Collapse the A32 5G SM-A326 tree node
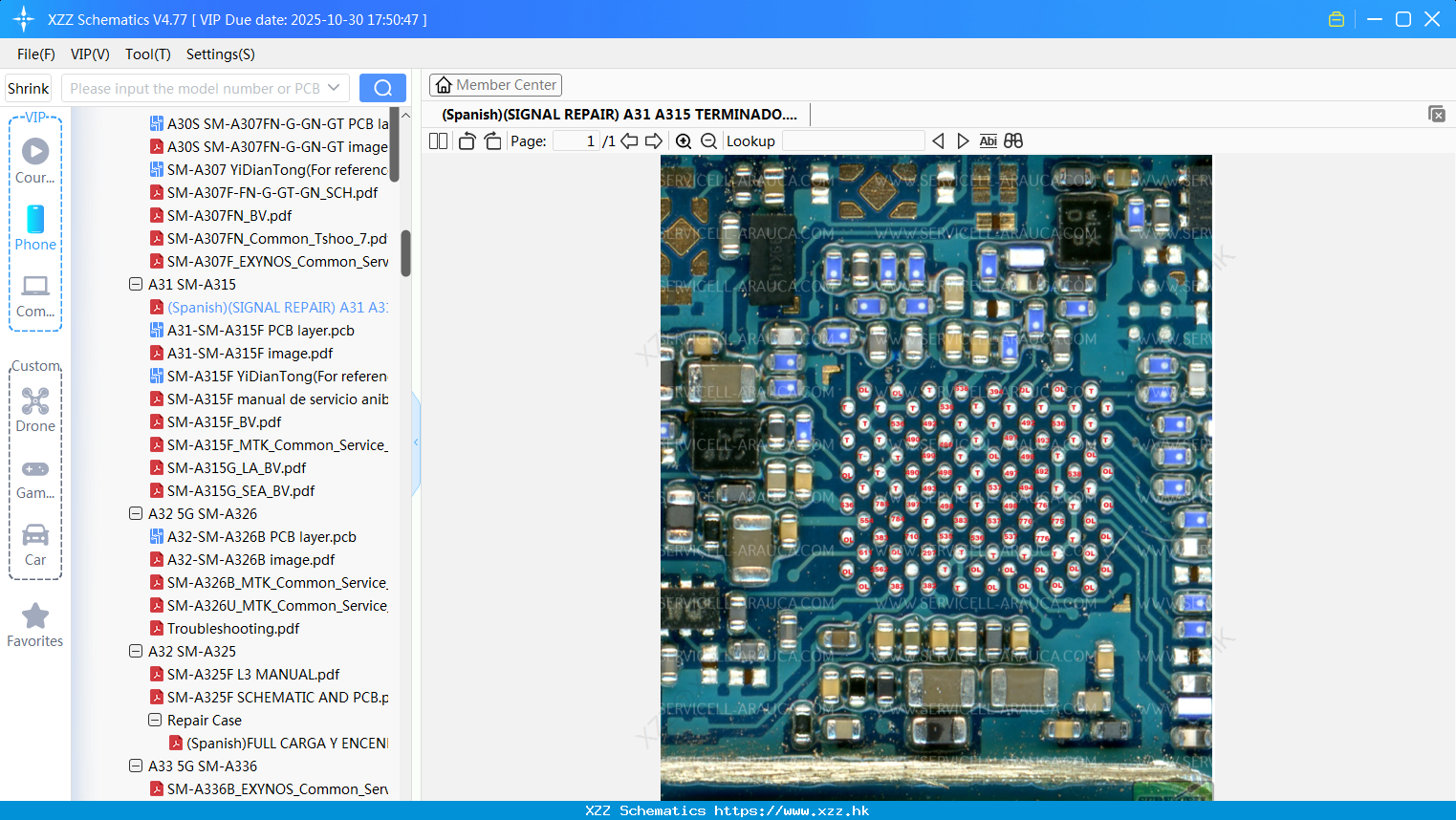1456x820 pixels. [136, 513]
